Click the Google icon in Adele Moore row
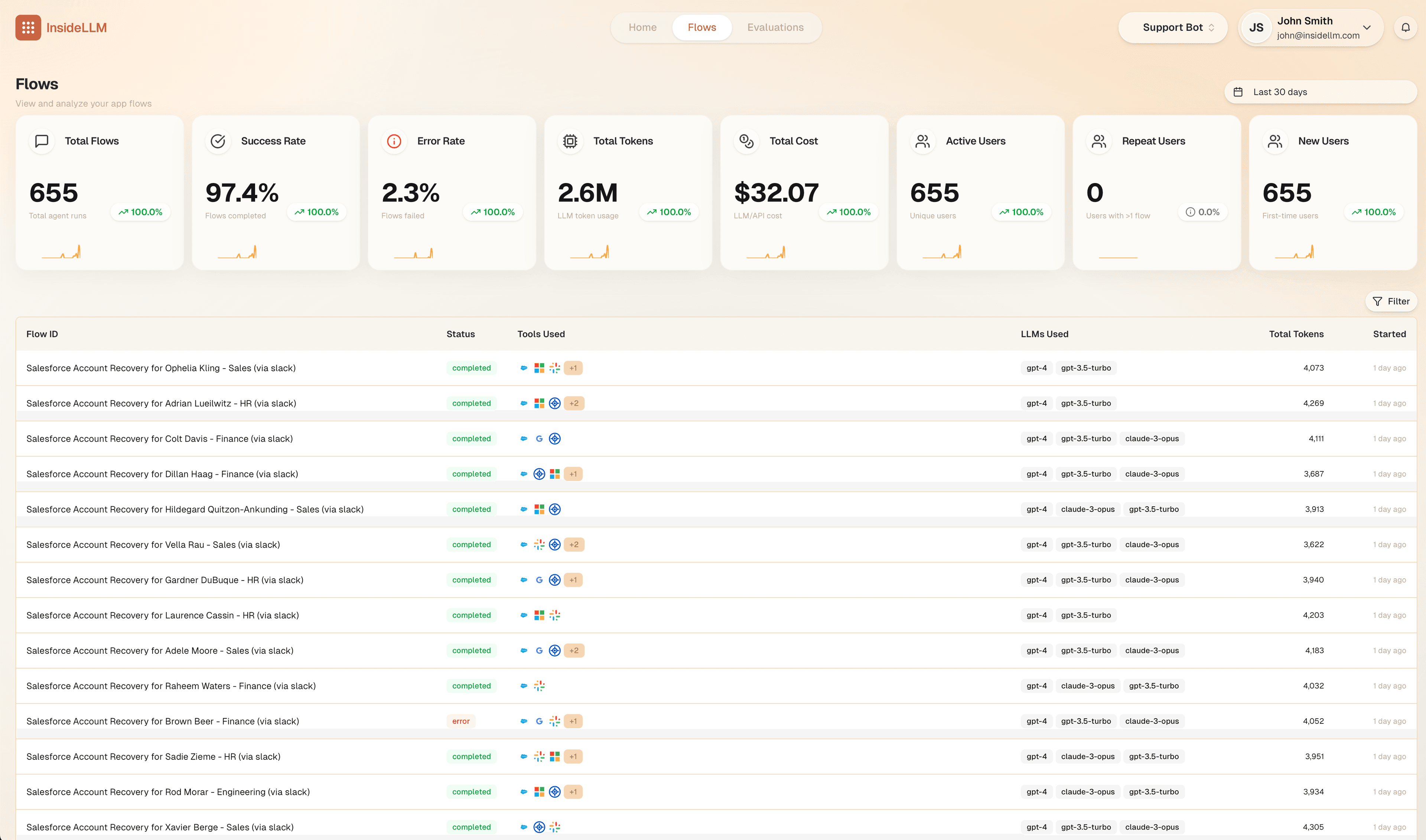 (539, 650)
